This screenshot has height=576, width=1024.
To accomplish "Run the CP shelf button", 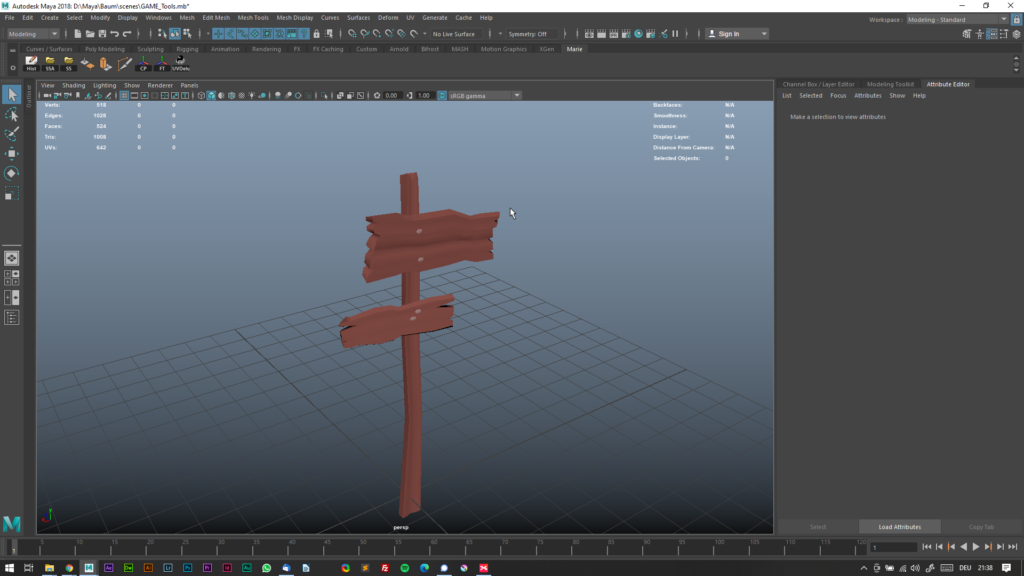I will (x=143, y=63).
